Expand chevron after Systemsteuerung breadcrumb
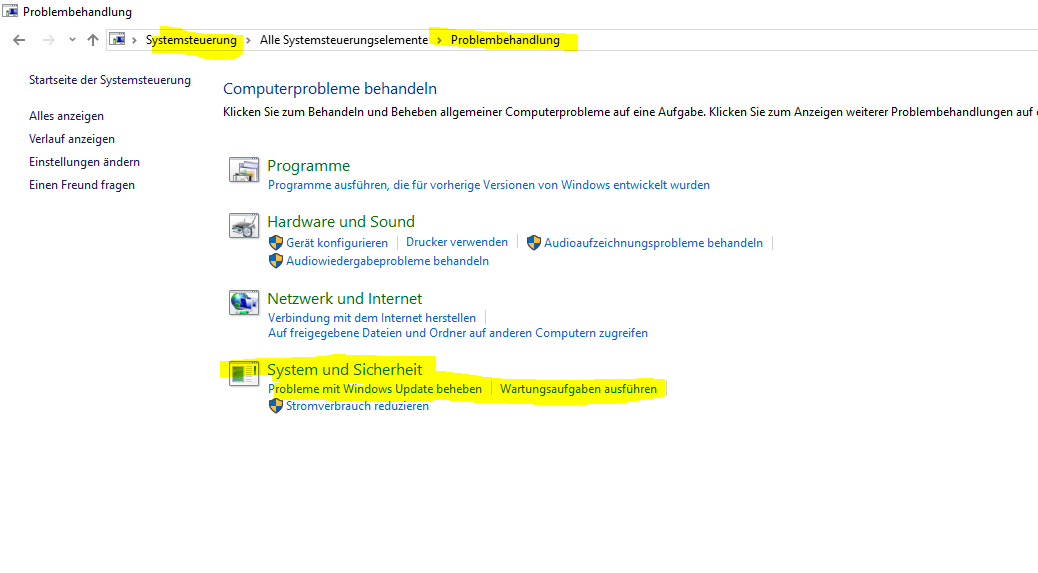This screenshot has width=1038, height=573. click(248, 40)
